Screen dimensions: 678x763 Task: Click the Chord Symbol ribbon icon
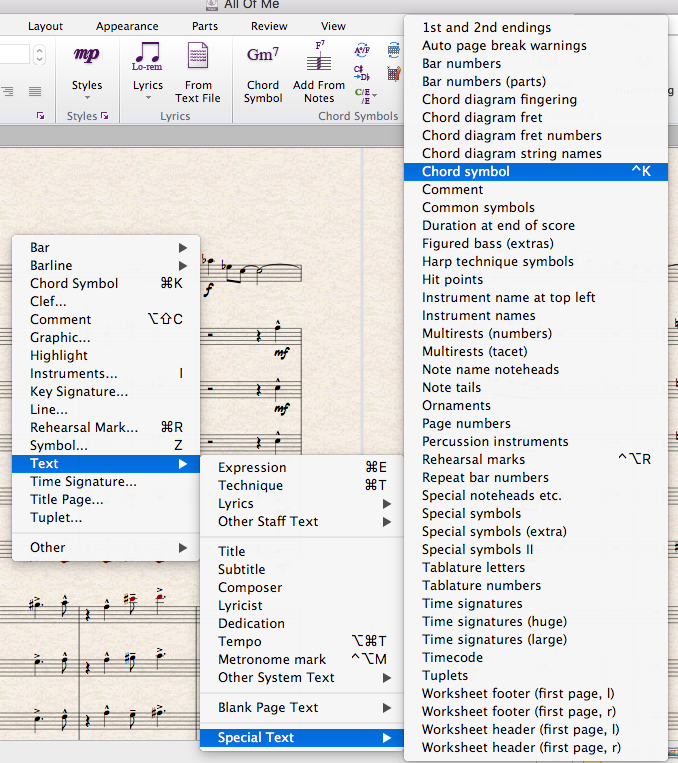click(263, 72)
